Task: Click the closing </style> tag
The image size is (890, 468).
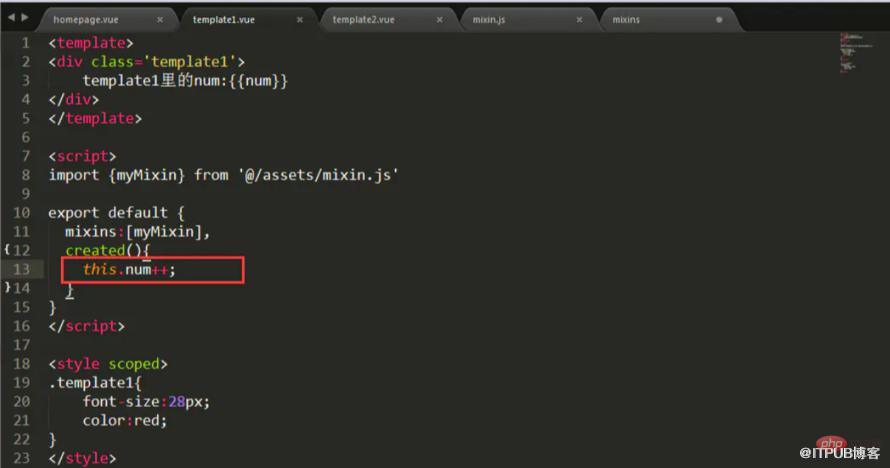Action: pos(82,458)
